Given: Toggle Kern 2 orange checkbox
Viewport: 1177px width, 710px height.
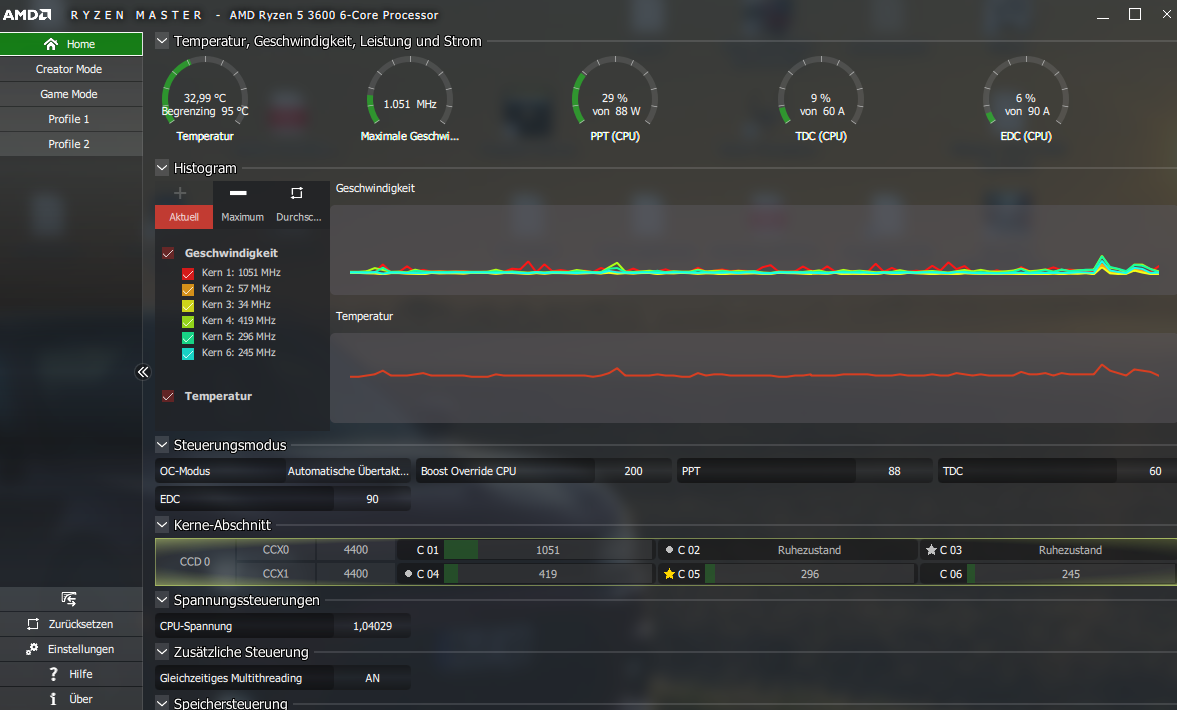Looking at the screenshot, I should pyautogui.click(x=188, y=289).
